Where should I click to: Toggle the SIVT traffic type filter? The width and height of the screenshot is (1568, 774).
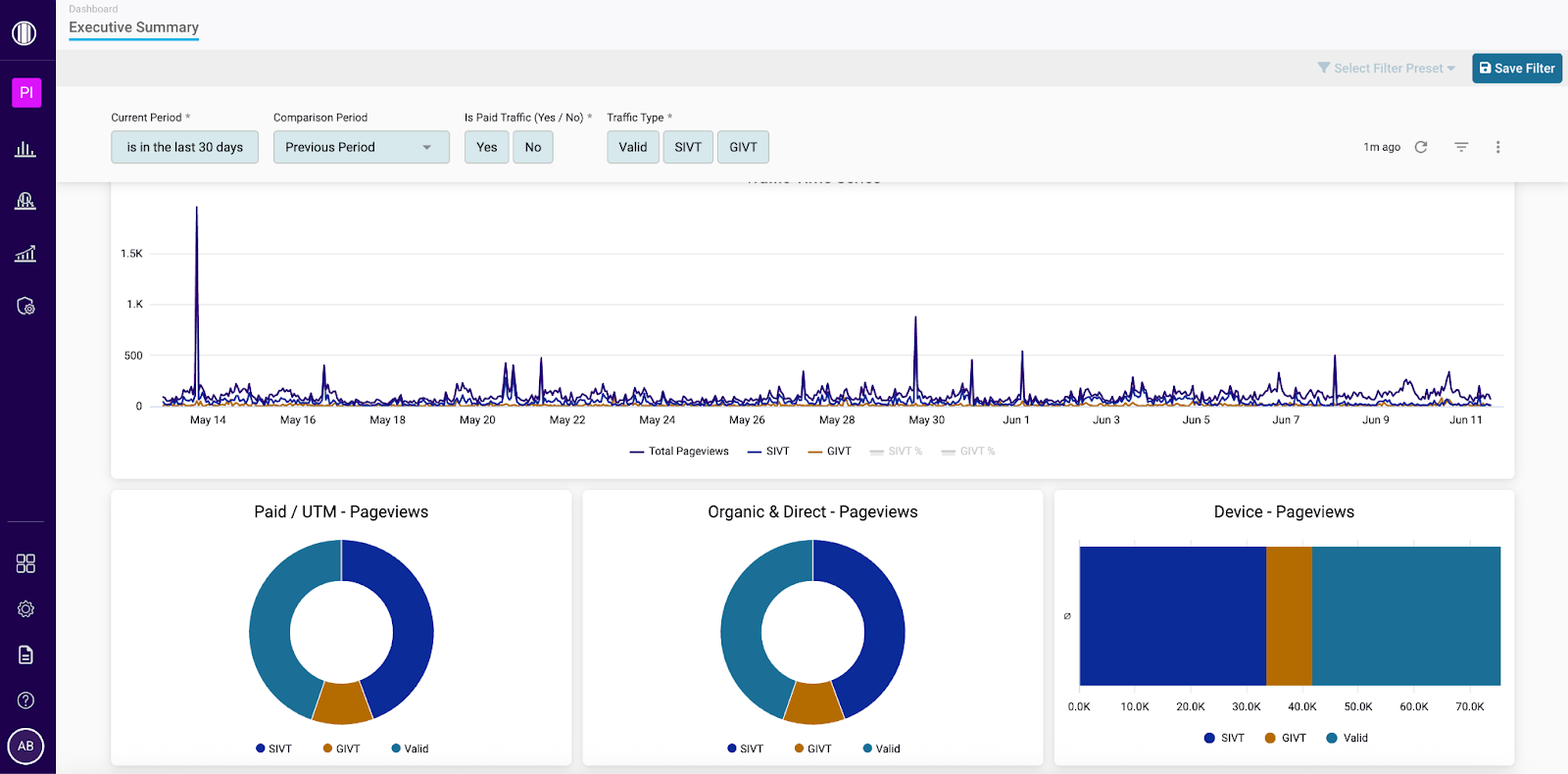688,147
